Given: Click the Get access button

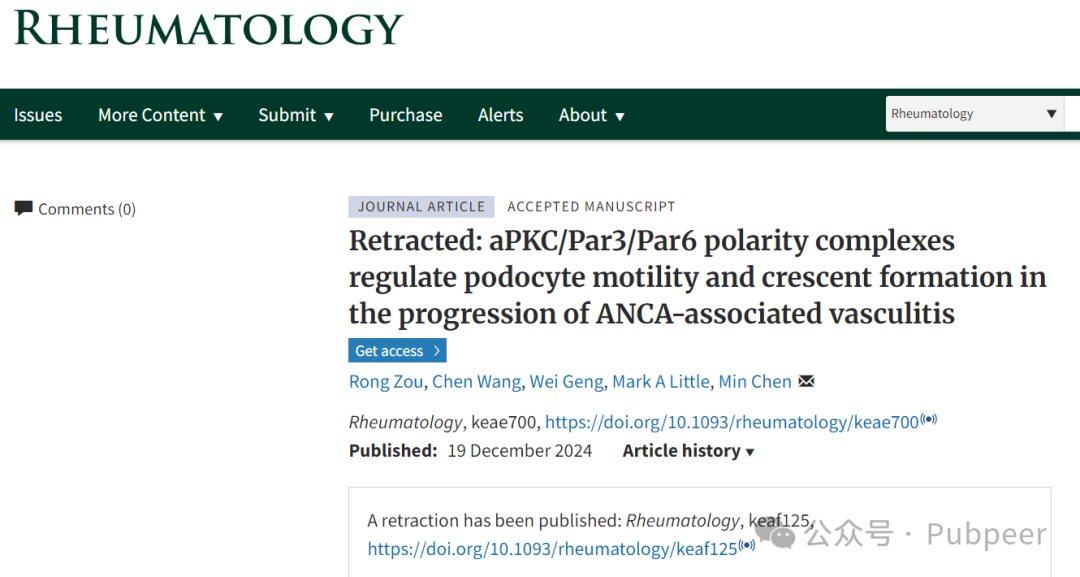Looking at the screenshot, I should tap(397, 350).
